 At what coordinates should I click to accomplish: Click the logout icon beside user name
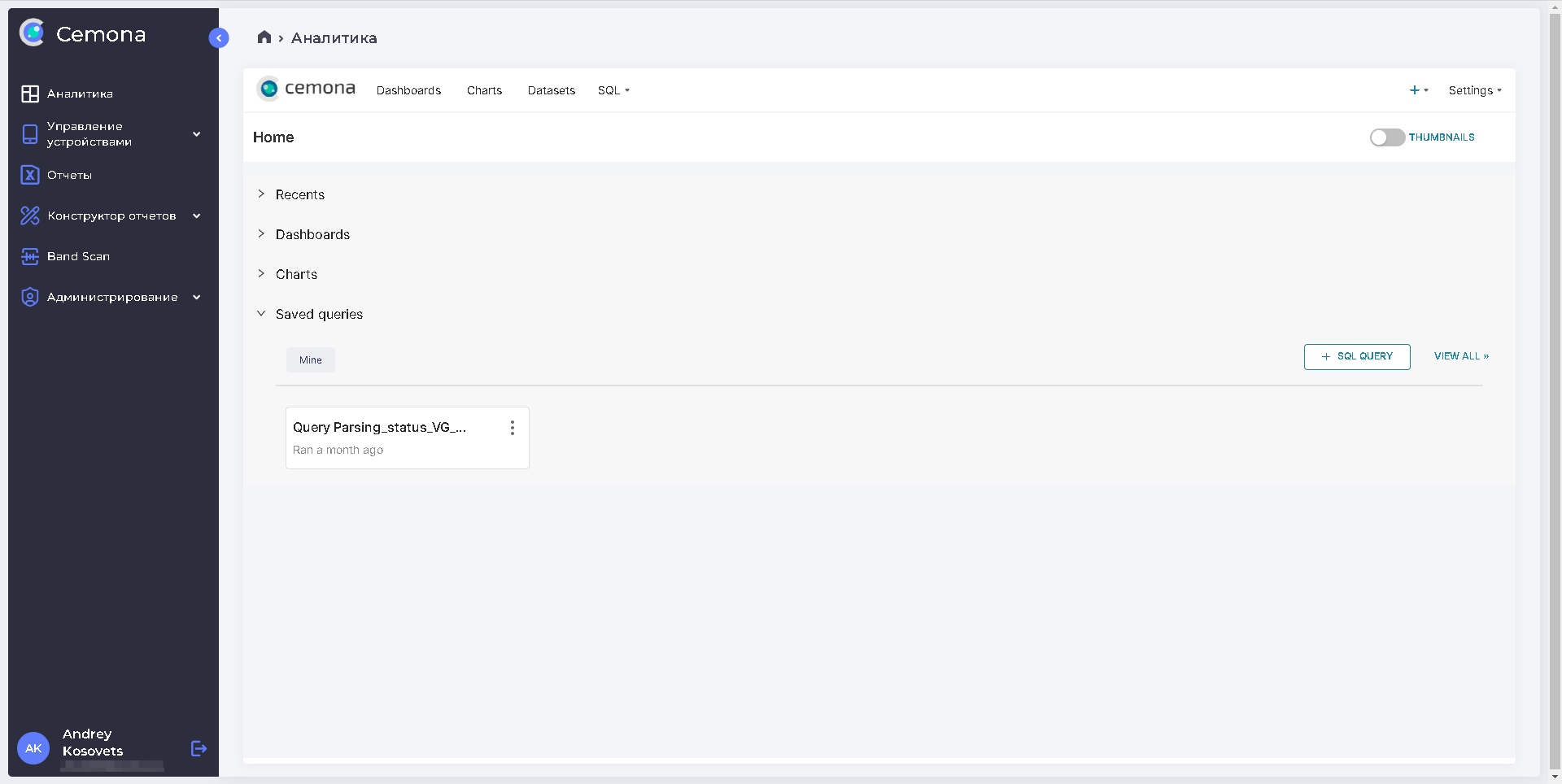[199, 748]
